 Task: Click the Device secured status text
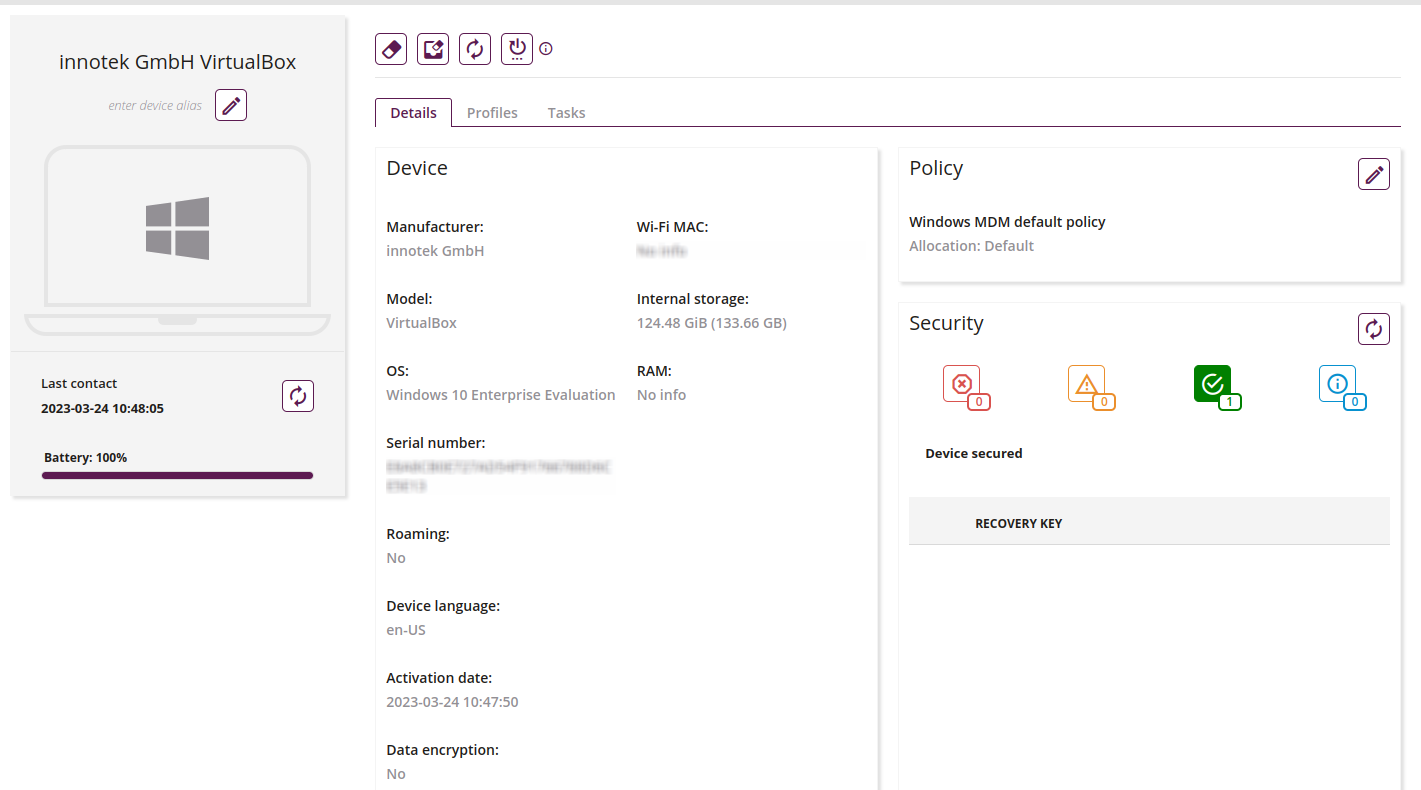coord(974,453)
